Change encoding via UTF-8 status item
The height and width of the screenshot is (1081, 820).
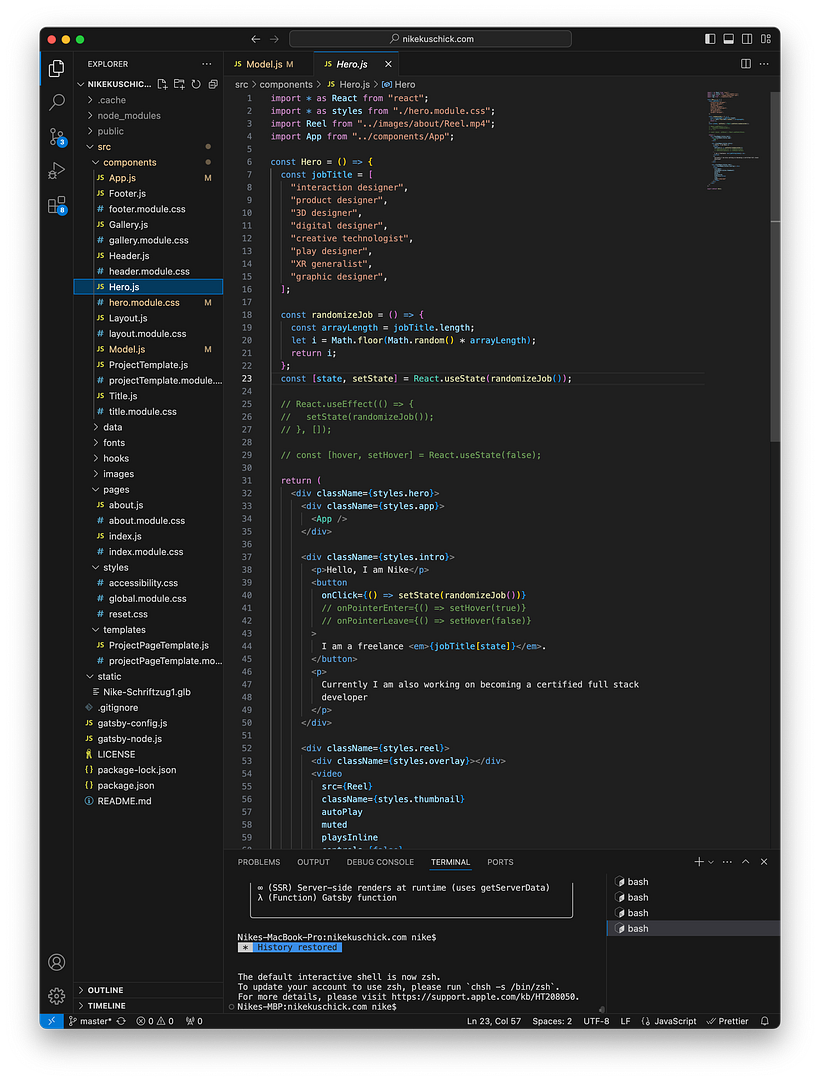596,1021
